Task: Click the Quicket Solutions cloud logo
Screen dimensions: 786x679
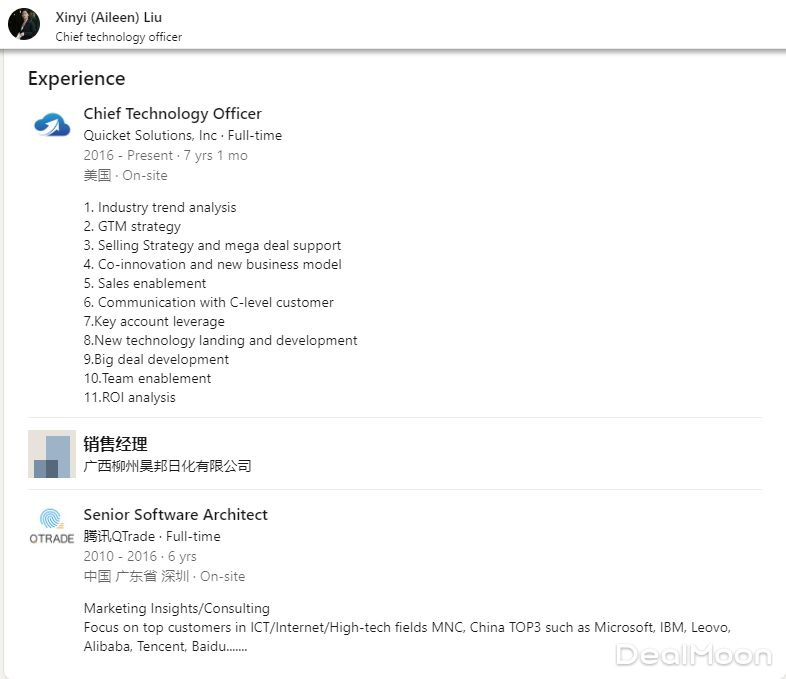Action: (x=52, y=125)
